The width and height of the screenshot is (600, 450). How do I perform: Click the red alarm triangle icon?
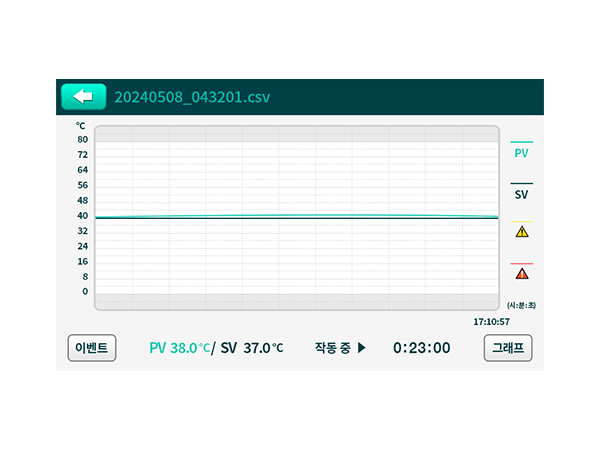[x=521, y=273]
